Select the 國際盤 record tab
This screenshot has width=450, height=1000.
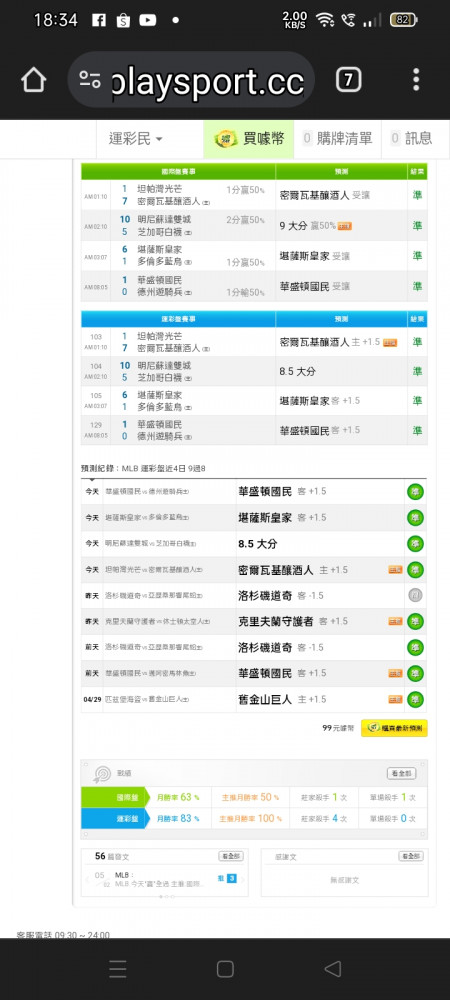113,797
